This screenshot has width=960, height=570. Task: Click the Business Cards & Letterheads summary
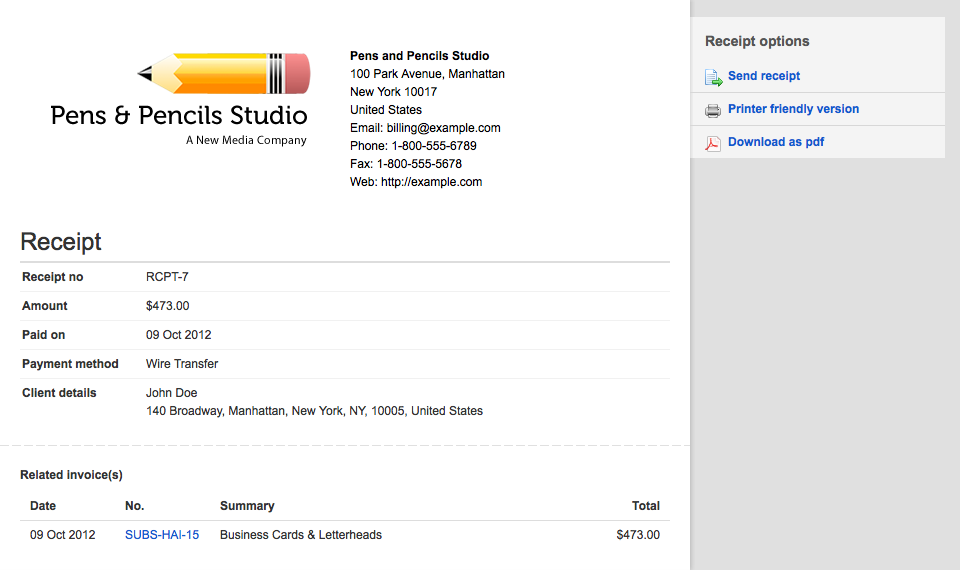(301, 535)
